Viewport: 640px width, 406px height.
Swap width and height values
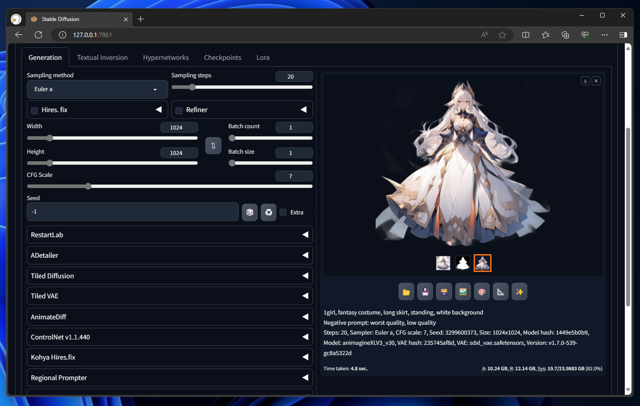(213, 146)
